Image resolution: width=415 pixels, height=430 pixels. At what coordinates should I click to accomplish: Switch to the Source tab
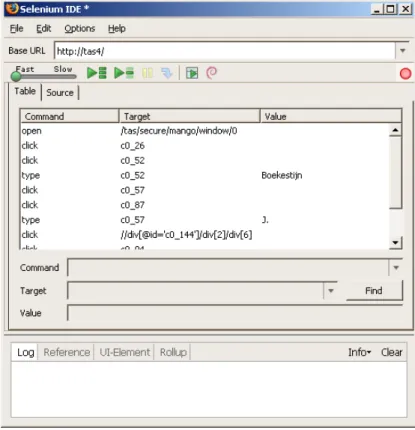click(60, 92)
